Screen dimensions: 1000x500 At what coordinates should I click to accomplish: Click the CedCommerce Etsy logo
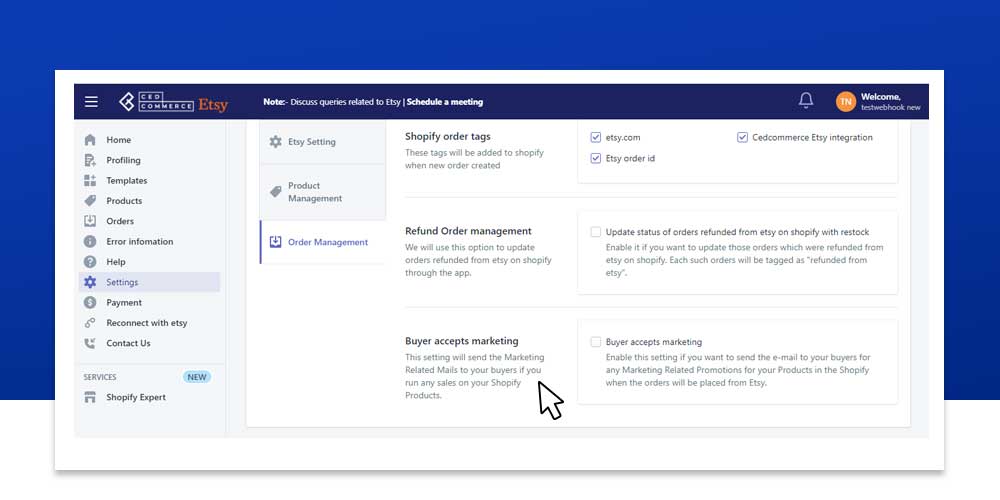173,102
